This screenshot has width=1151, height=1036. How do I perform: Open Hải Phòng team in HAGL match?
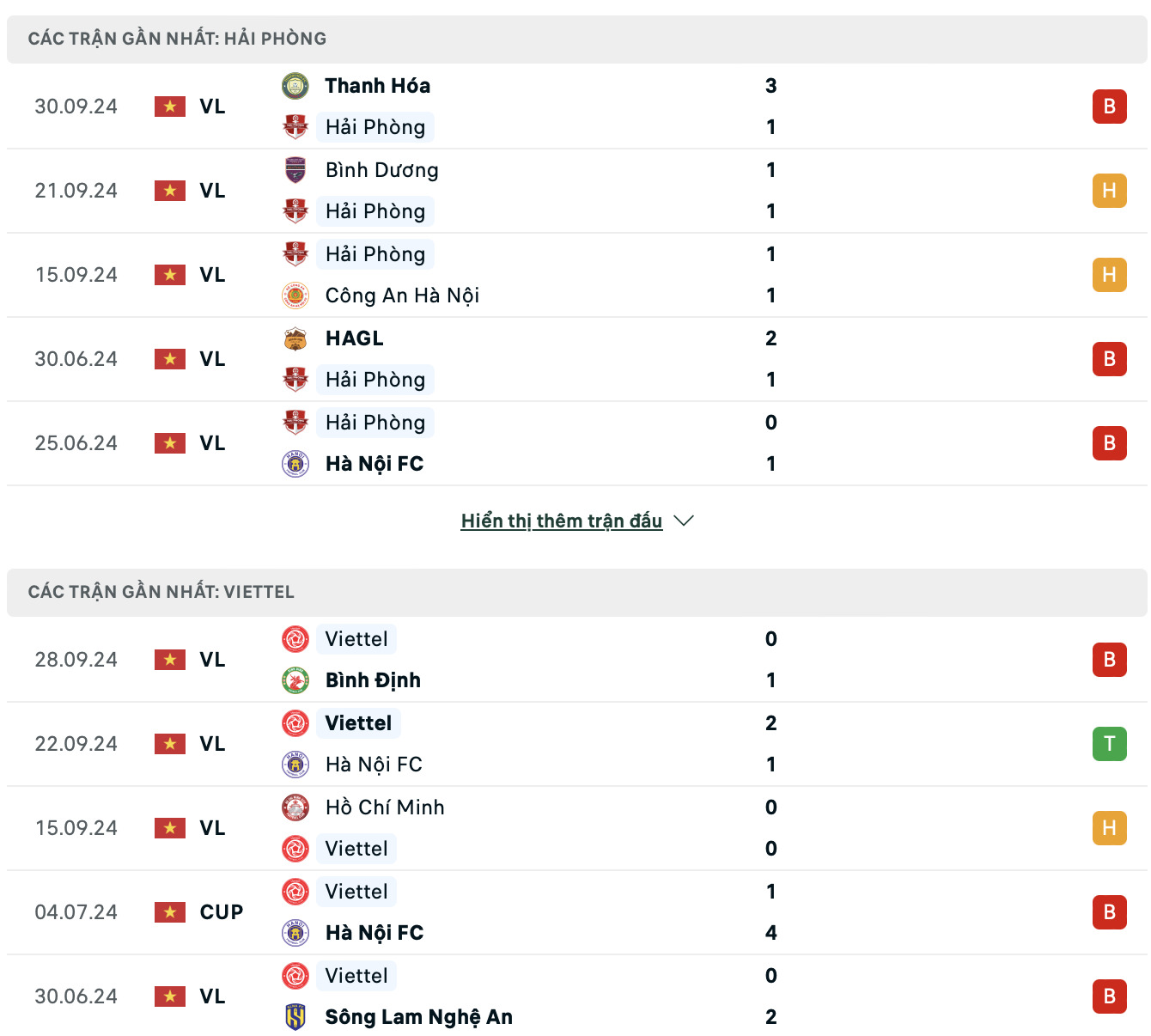point(375,380)
